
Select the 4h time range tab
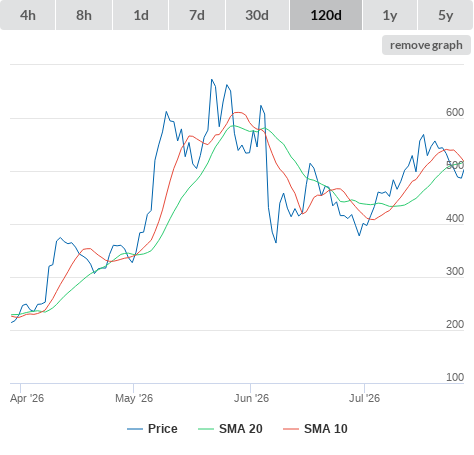tap(28, 15)
